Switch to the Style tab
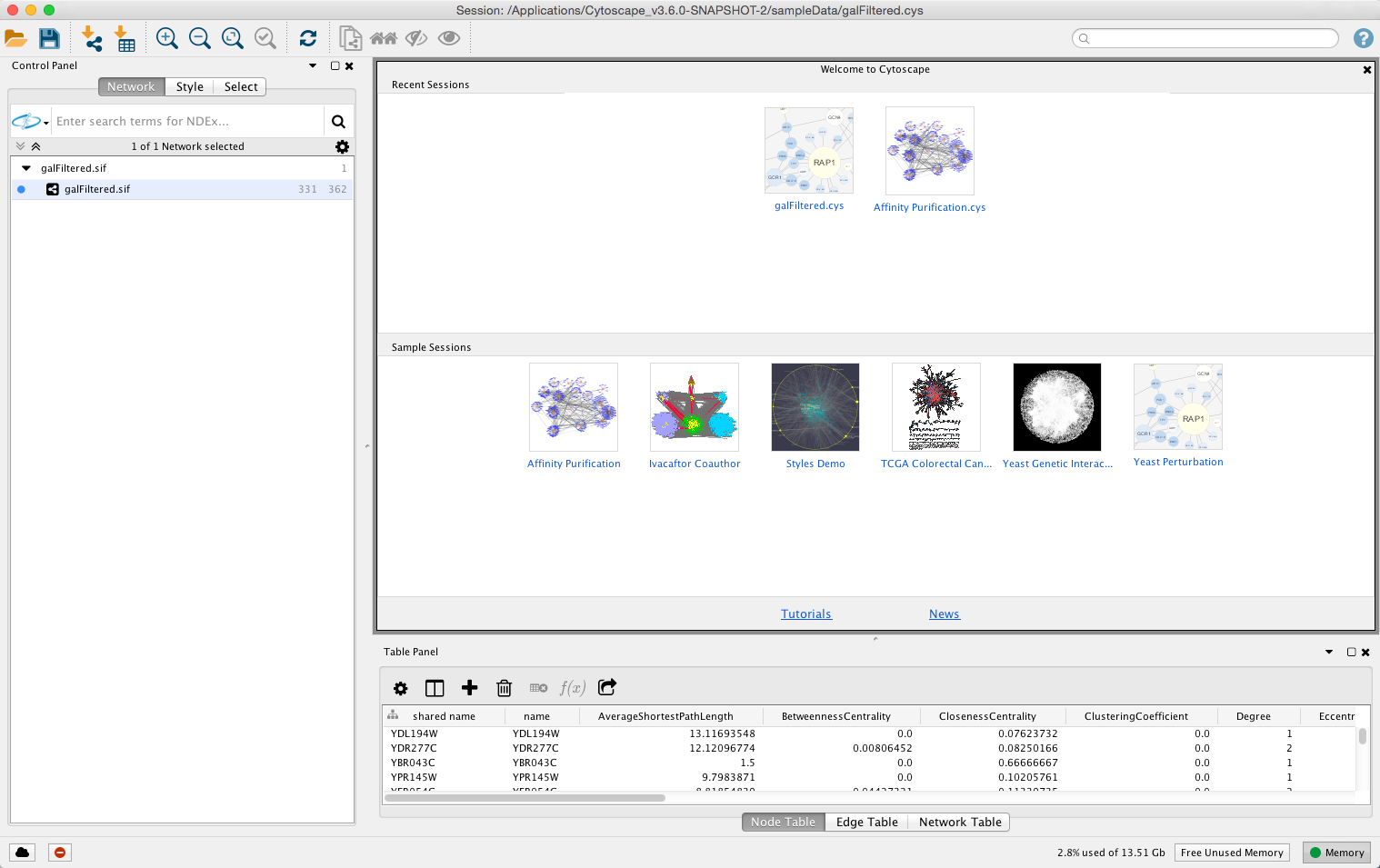Viewport: 1380px width, 868px height. [x=189, y=87]
